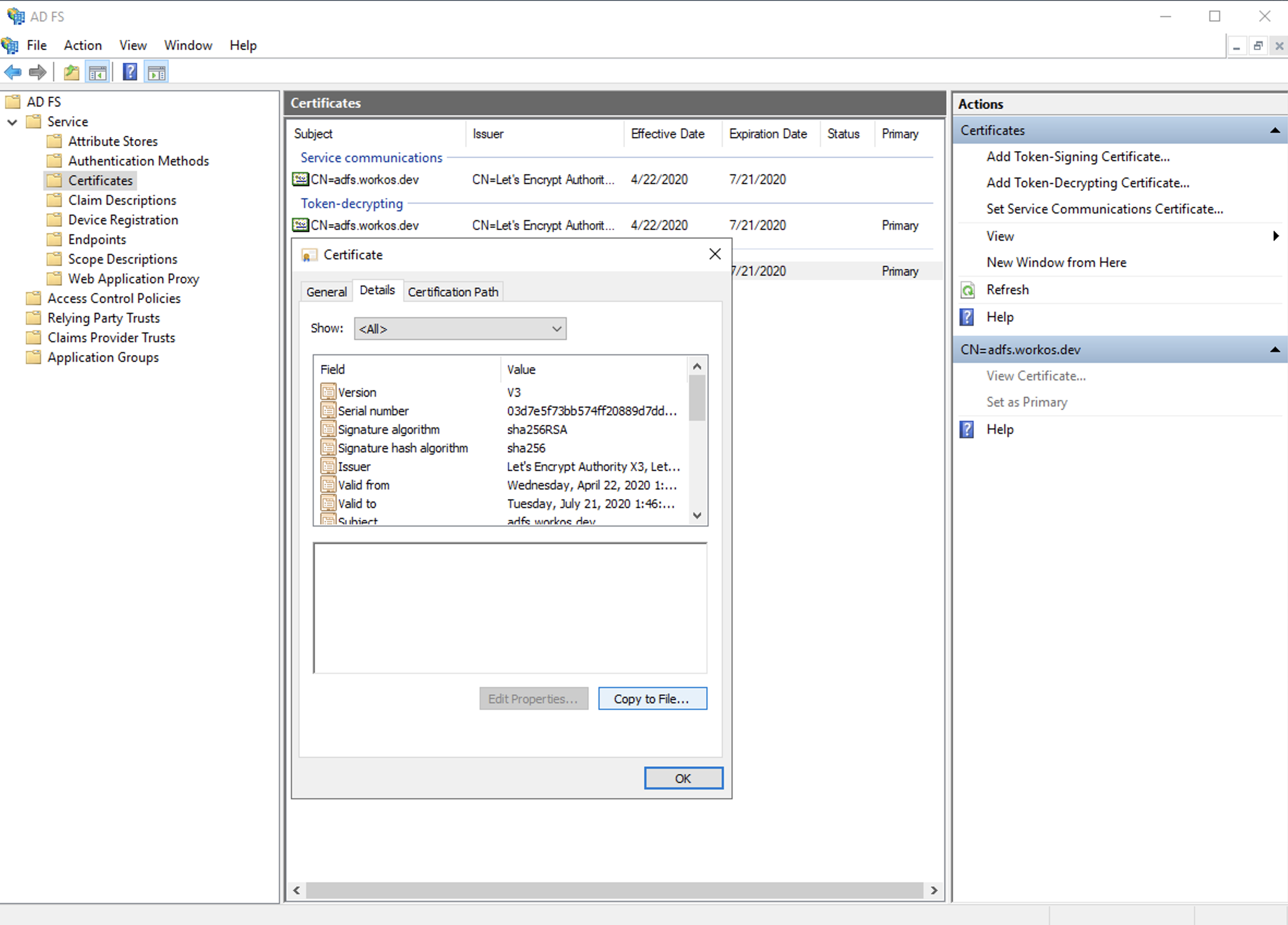Click the Subject column header
The width and height of the screenshot is (1288, 925).
[376, 134]
